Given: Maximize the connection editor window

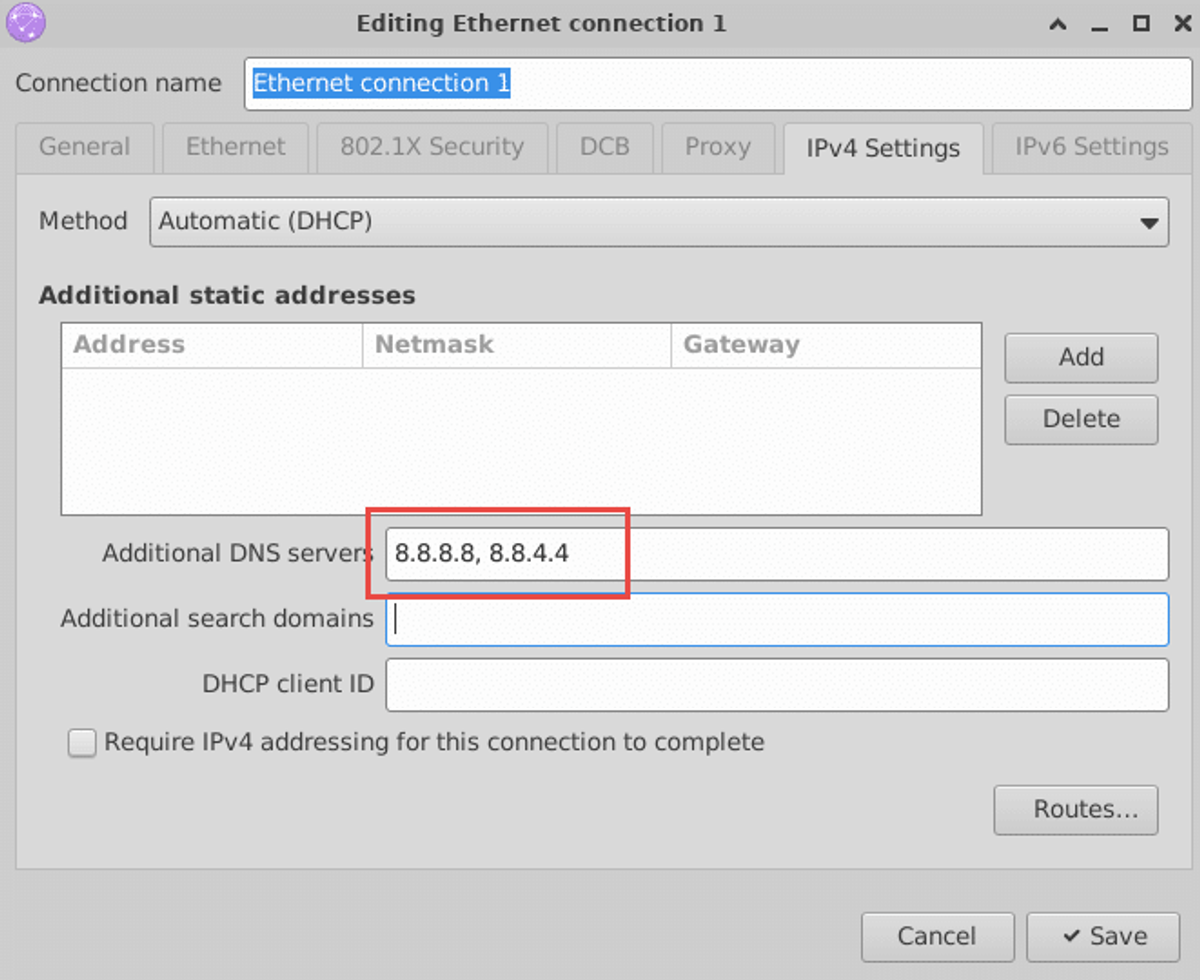Looking at the screenshot, I should coord(1141,23).
